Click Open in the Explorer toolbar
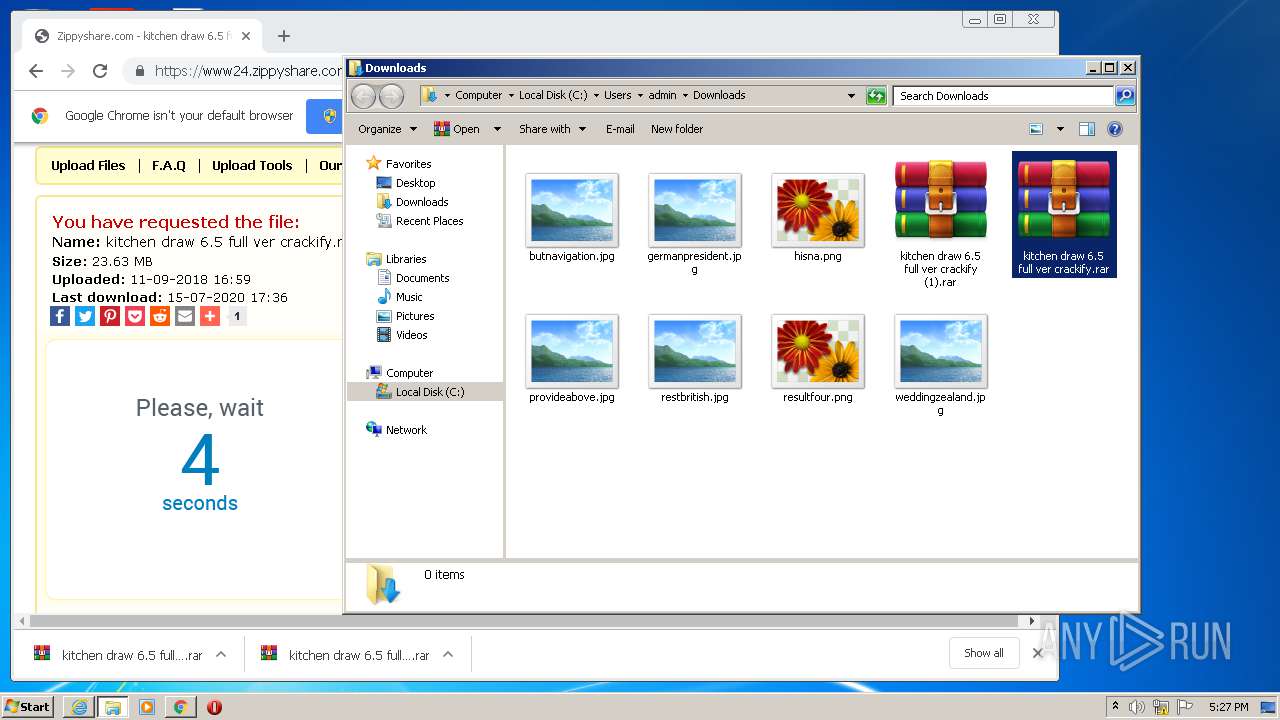 click(x=457, y=129)
